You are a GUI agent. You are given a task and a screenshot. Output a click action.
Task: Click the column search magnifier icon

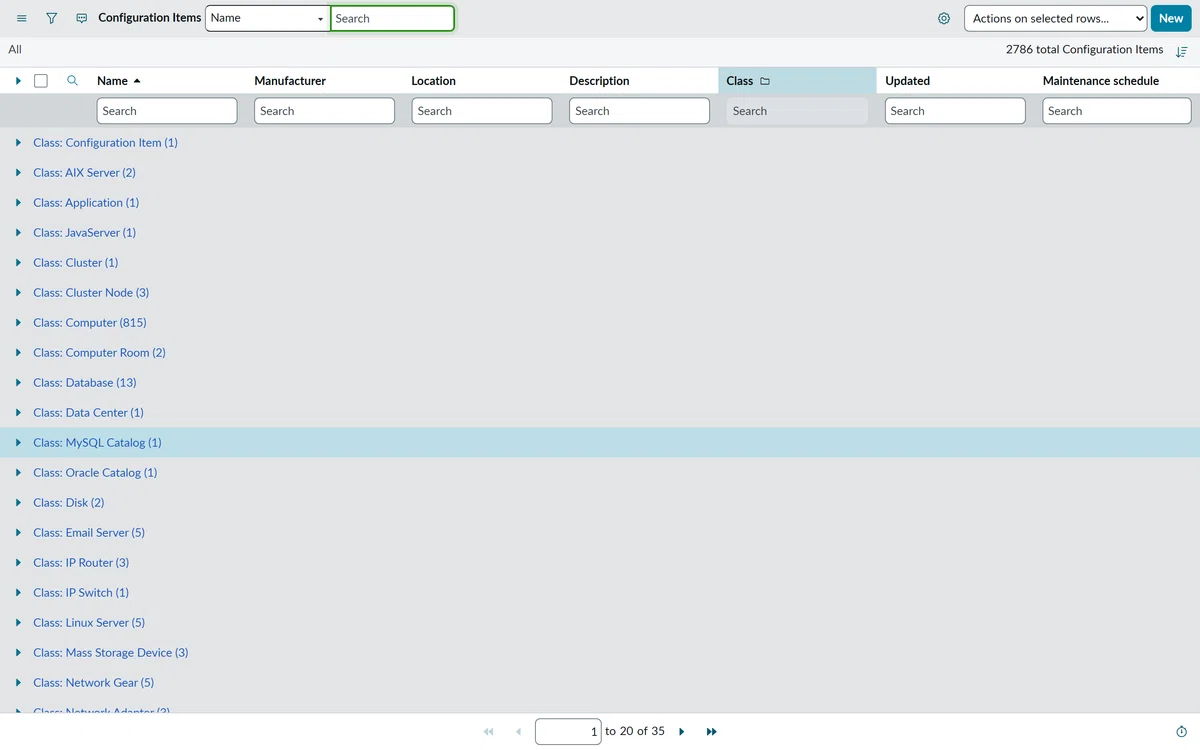[72, 81]
